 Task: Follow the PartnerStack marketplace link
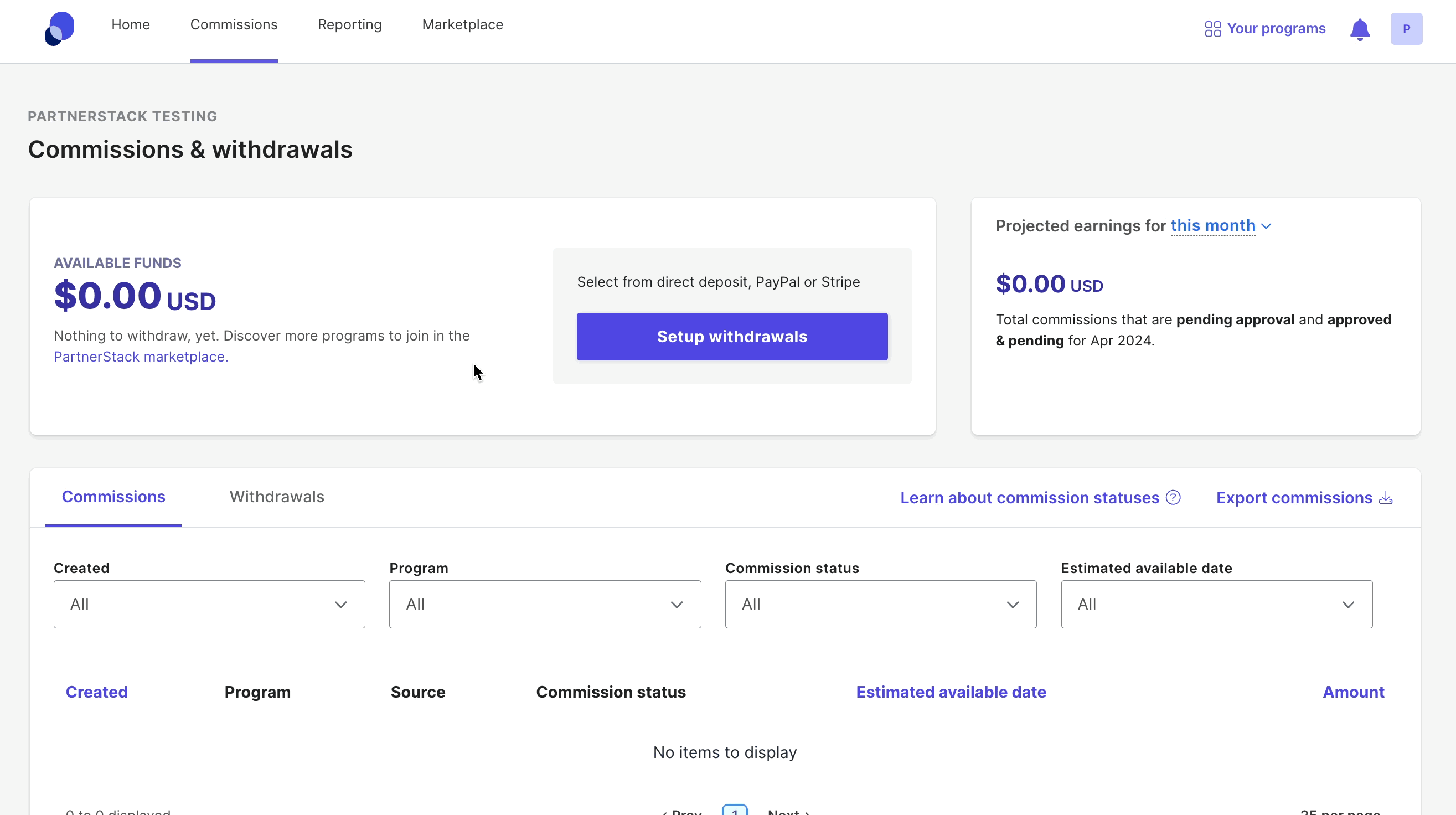click(141, 357)
